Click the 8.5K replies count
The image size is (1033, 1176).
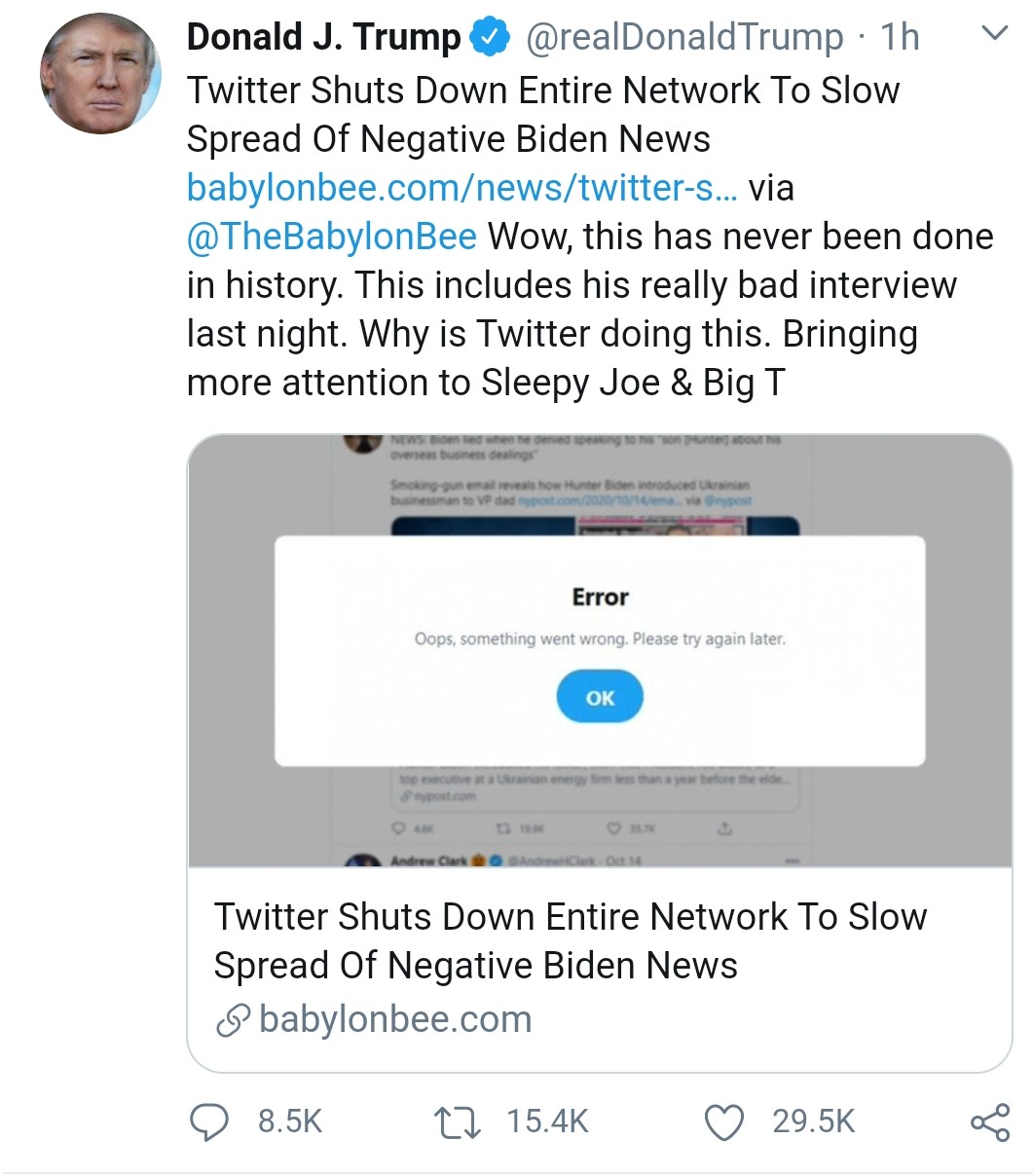tap(290, 1121)
